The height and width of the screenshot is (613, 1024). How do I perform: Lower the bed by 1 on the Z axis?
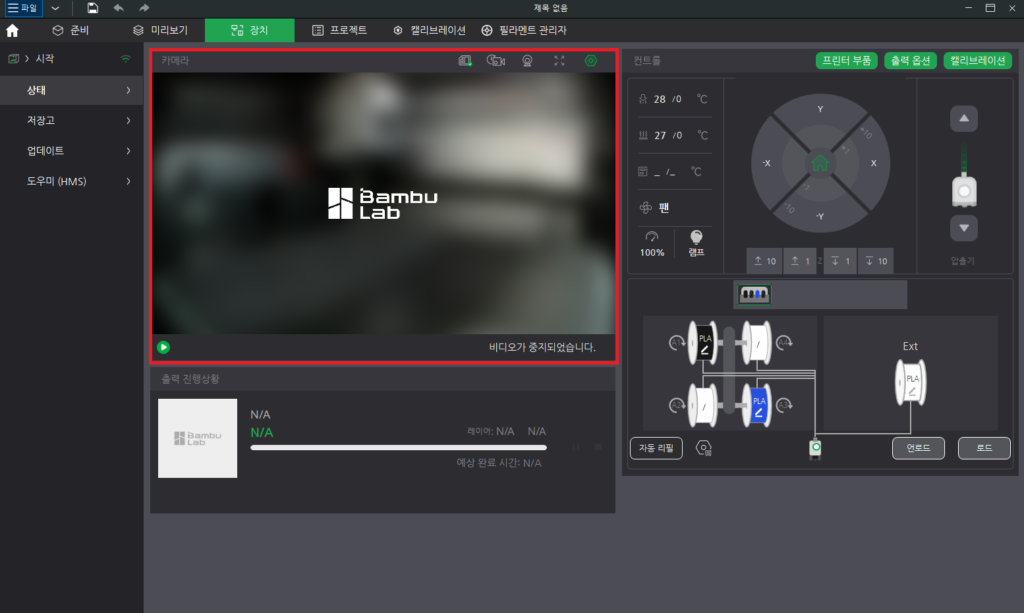pos(840,261)
